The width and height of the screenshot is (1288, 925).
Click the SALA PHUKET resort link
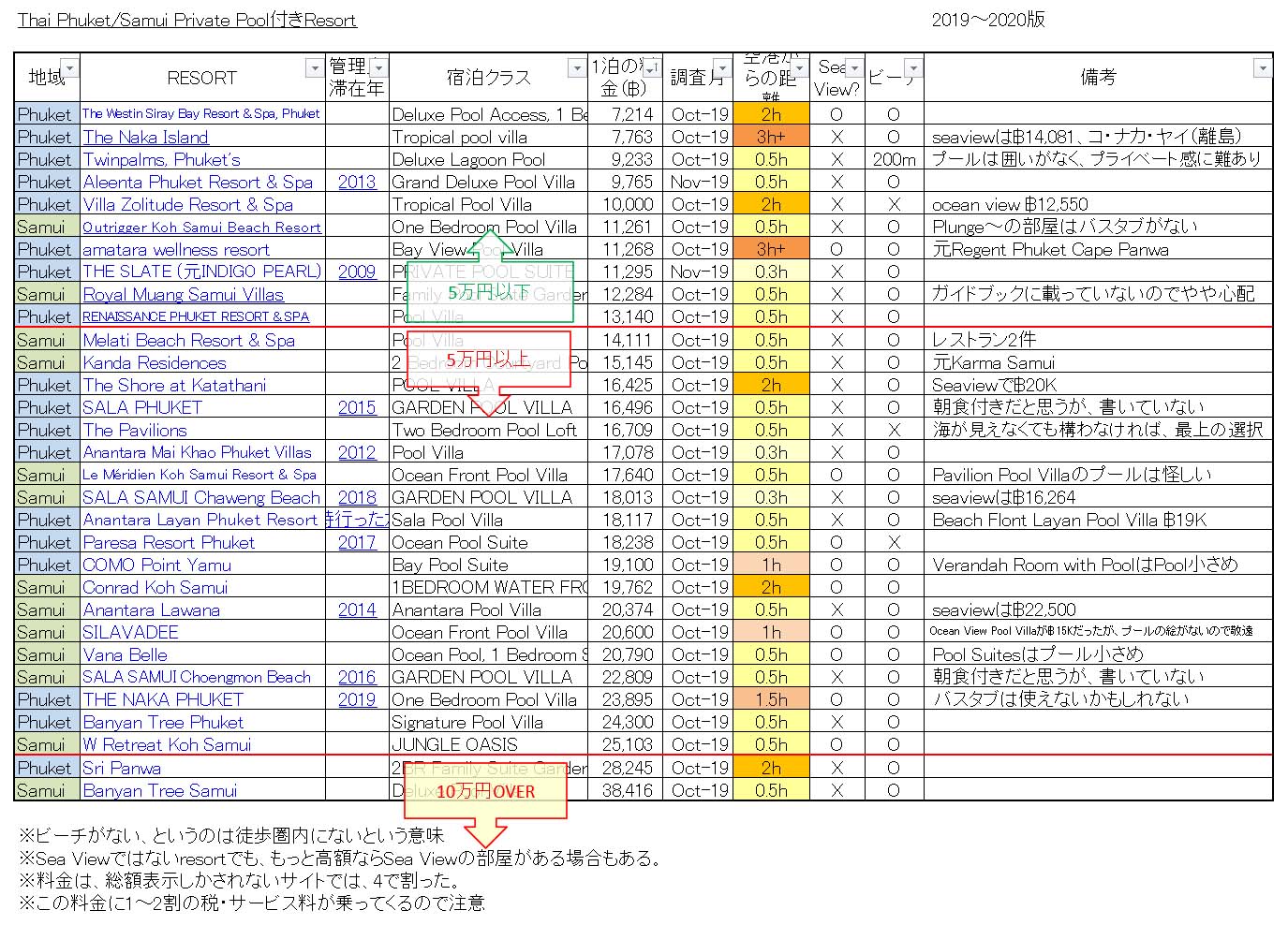(x=142, y=407)
